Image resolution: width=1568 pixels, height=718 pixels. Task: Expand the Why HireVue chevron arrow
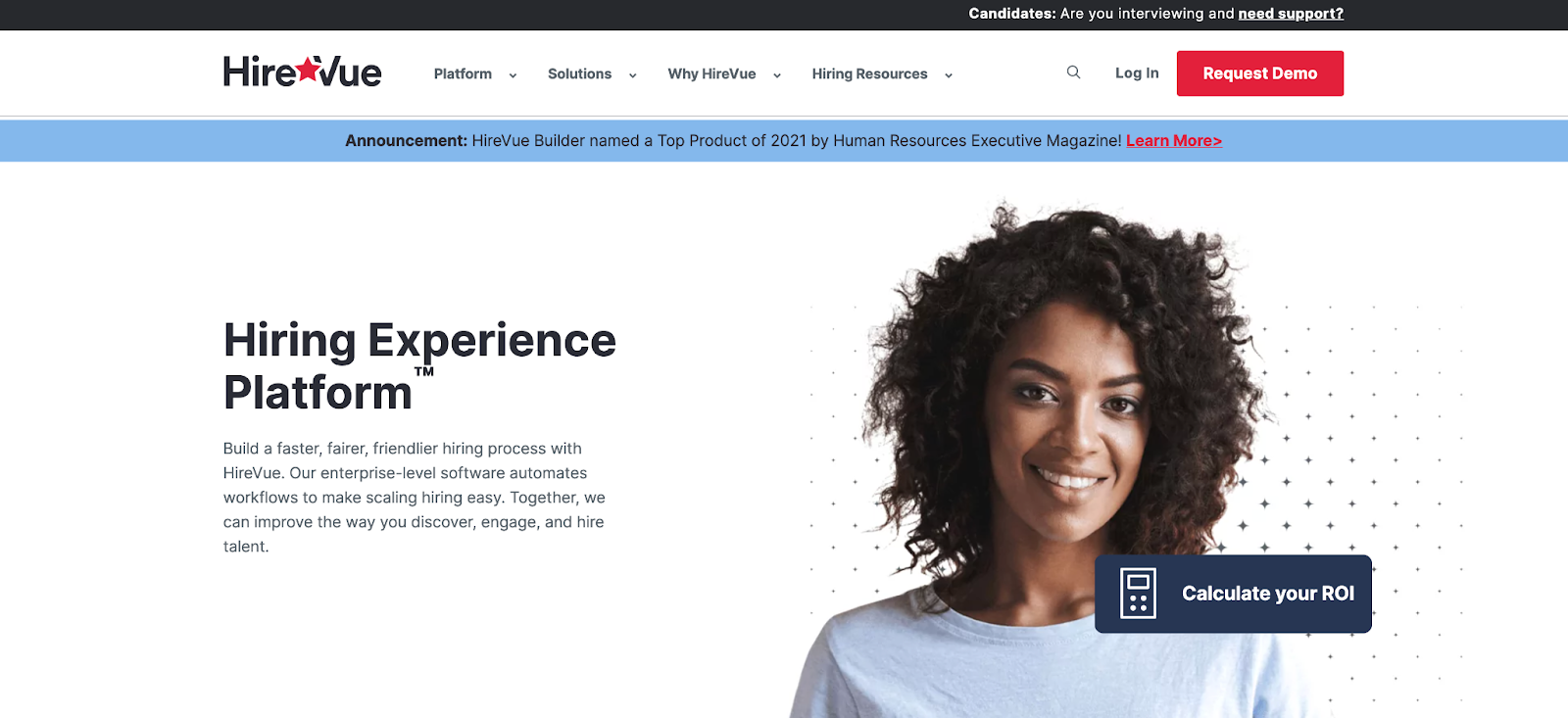coord(777,75)
